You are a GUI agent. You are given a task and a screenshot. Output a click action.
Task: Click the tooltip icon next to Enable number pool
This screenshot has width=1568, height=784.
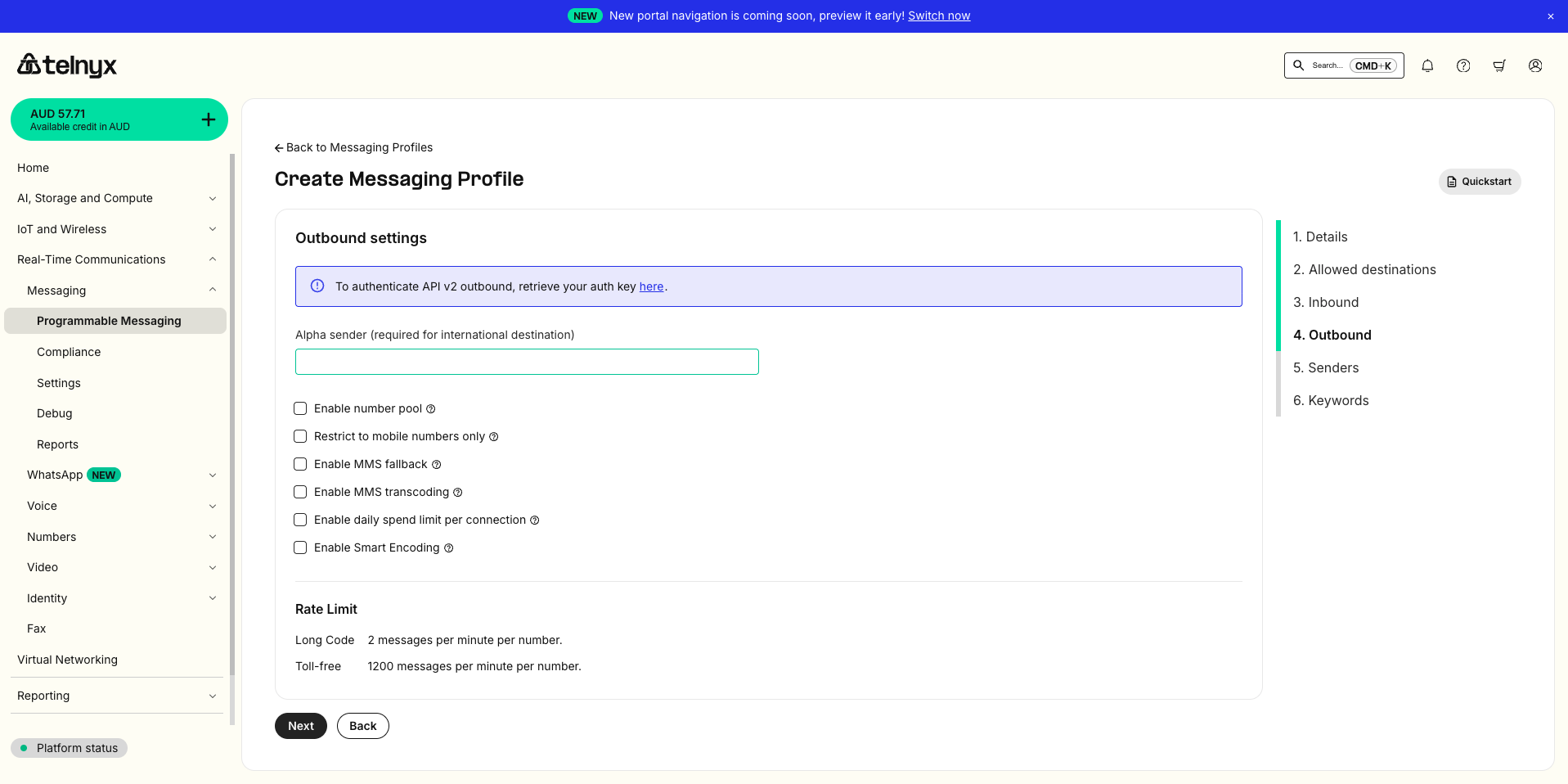tap(431, 408)
